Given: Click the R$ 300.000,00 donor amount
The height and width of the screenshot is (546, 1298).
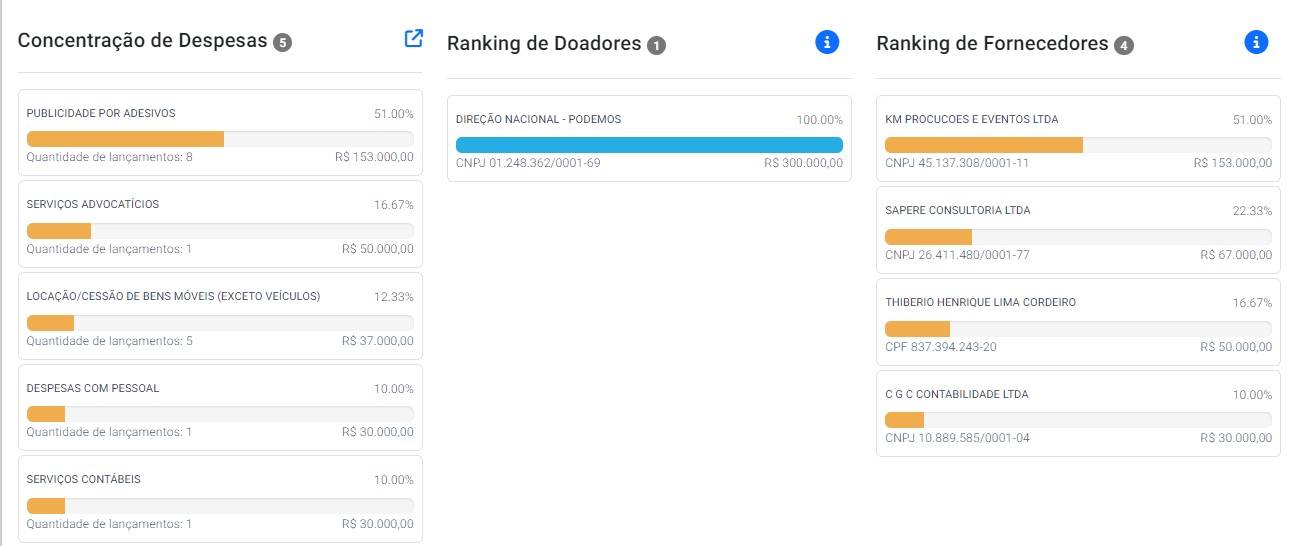Looking at the screenshot, I should pos(803,163).
